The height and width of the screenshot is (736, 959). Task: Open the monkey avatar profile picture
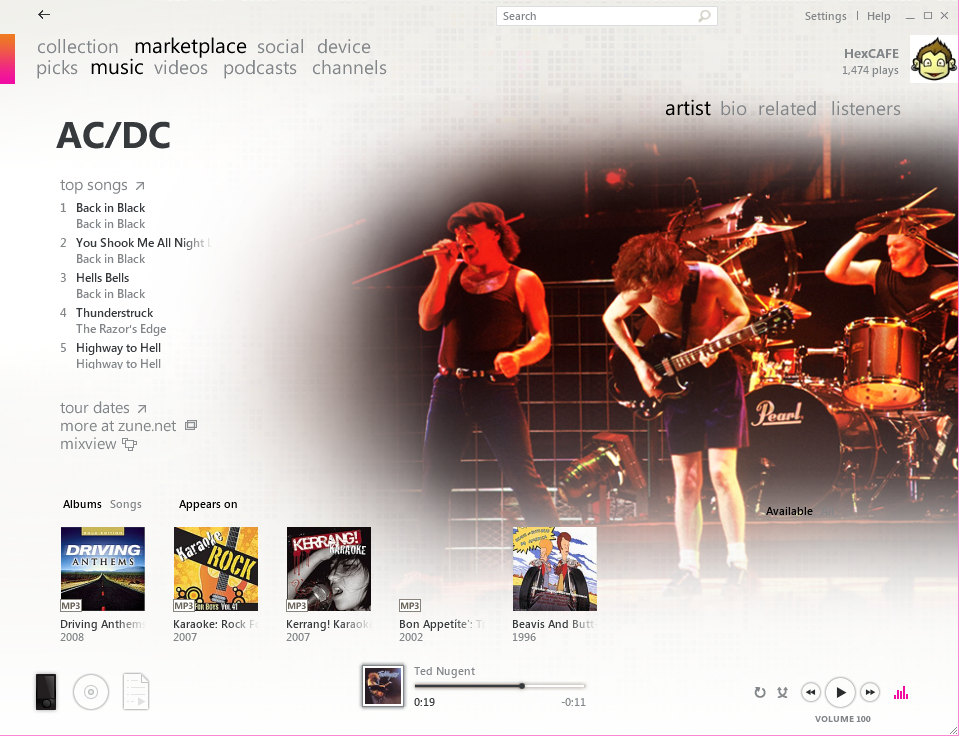click(933, 59)
